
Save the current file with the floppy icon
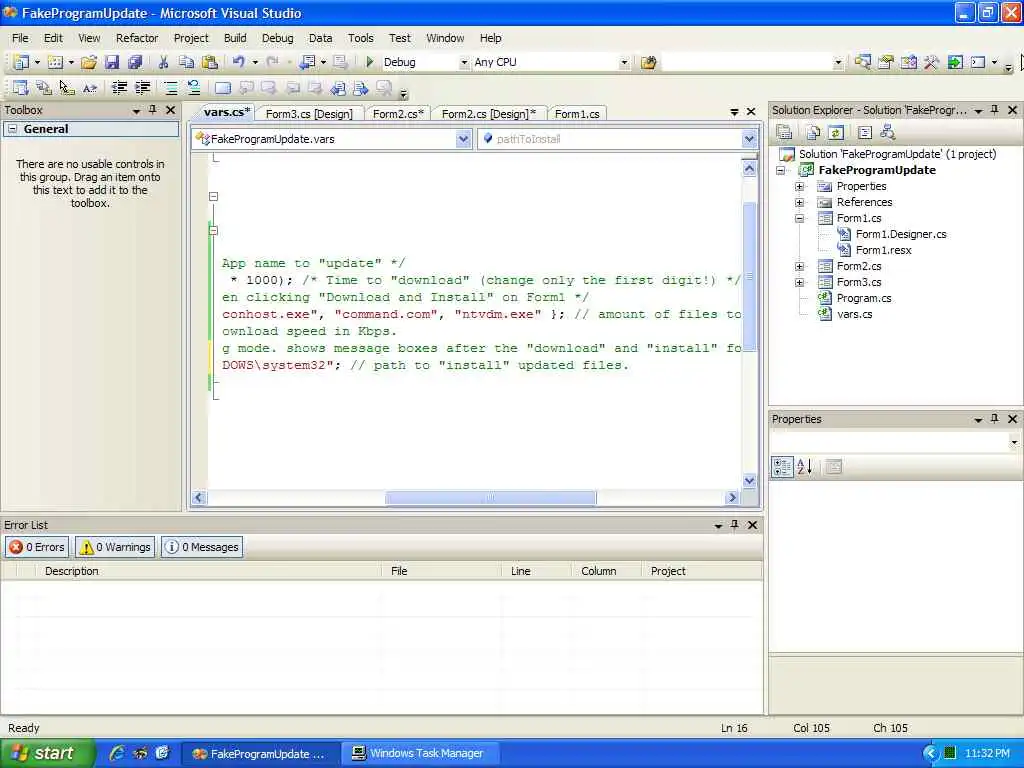[112, 63]
